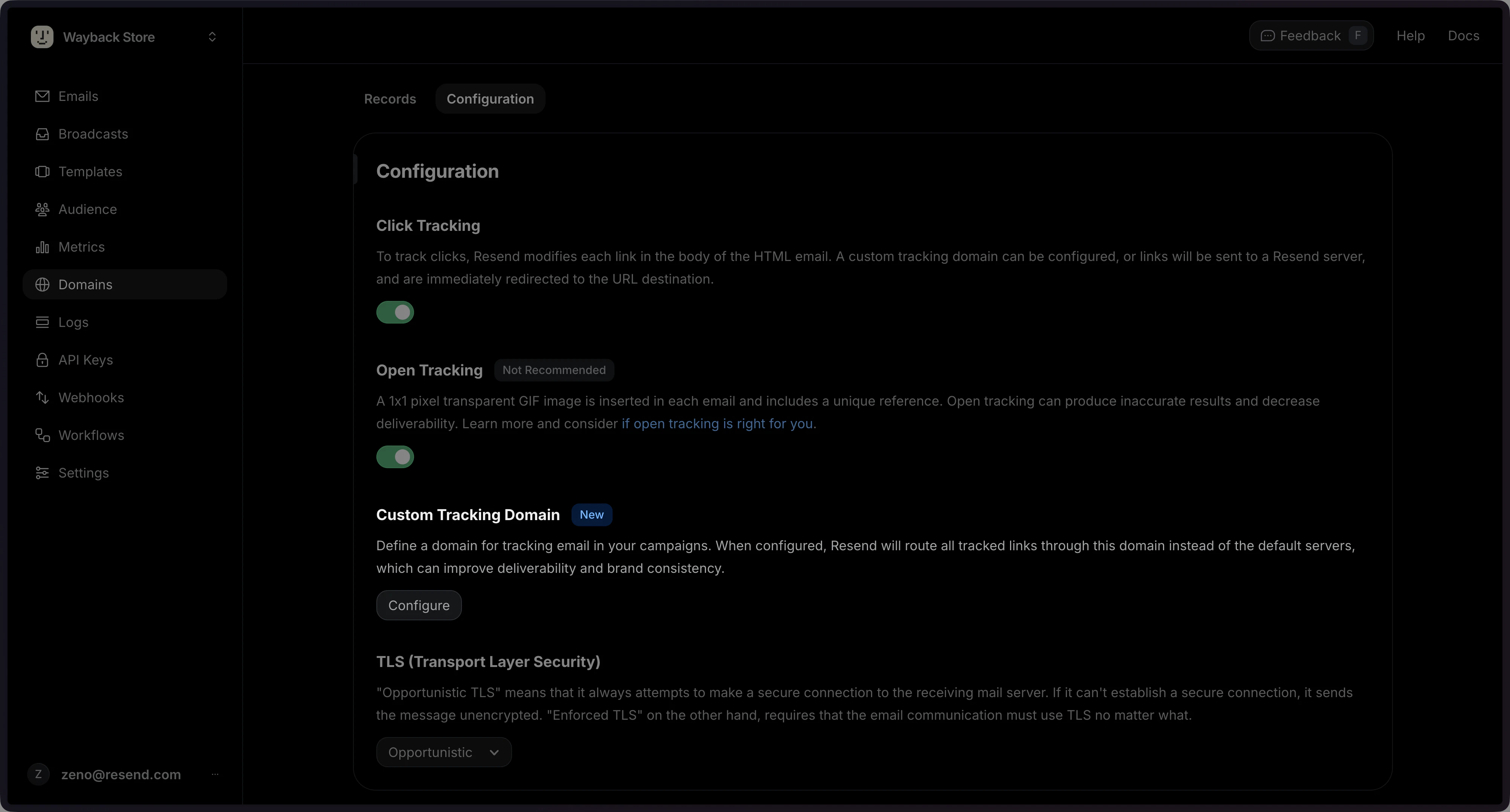View Metrics via its sidebar icon

pos(42,247)
